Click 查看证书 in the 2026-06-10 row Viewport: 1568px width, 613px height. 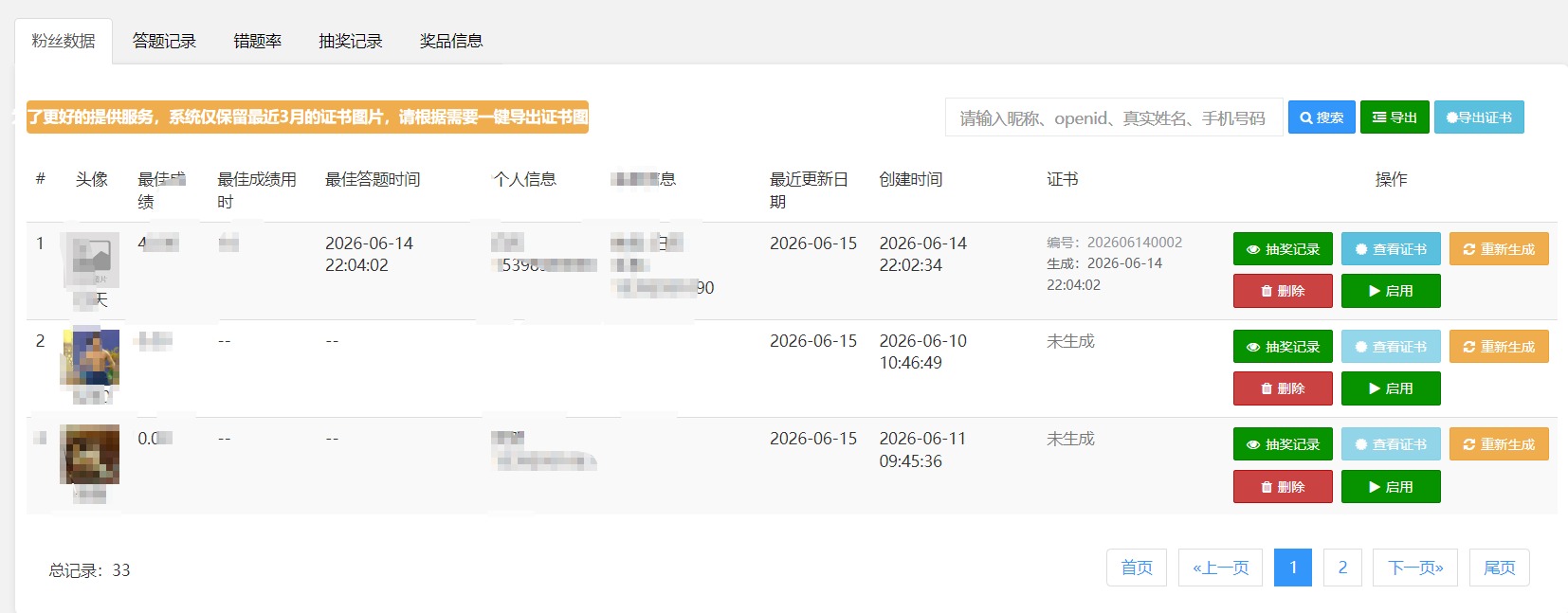tap(1391, 347)
